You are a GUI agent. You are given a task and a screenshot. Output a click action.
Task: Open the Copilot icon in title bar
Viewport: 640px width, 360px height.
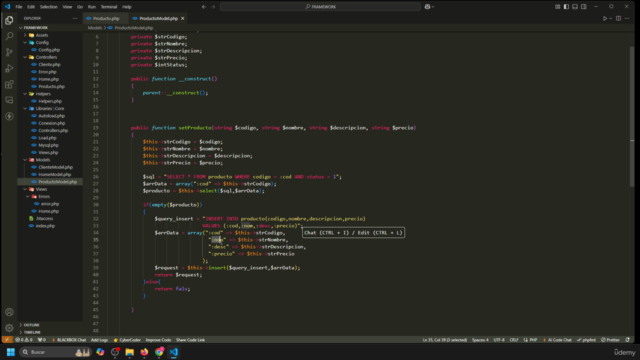[x=427, y=7]
